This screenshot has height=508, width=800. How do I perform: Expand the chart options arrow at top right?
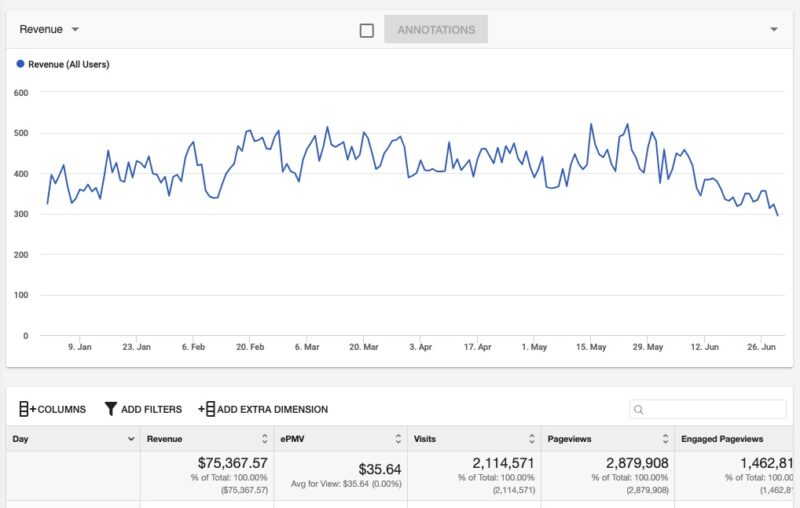773,30
